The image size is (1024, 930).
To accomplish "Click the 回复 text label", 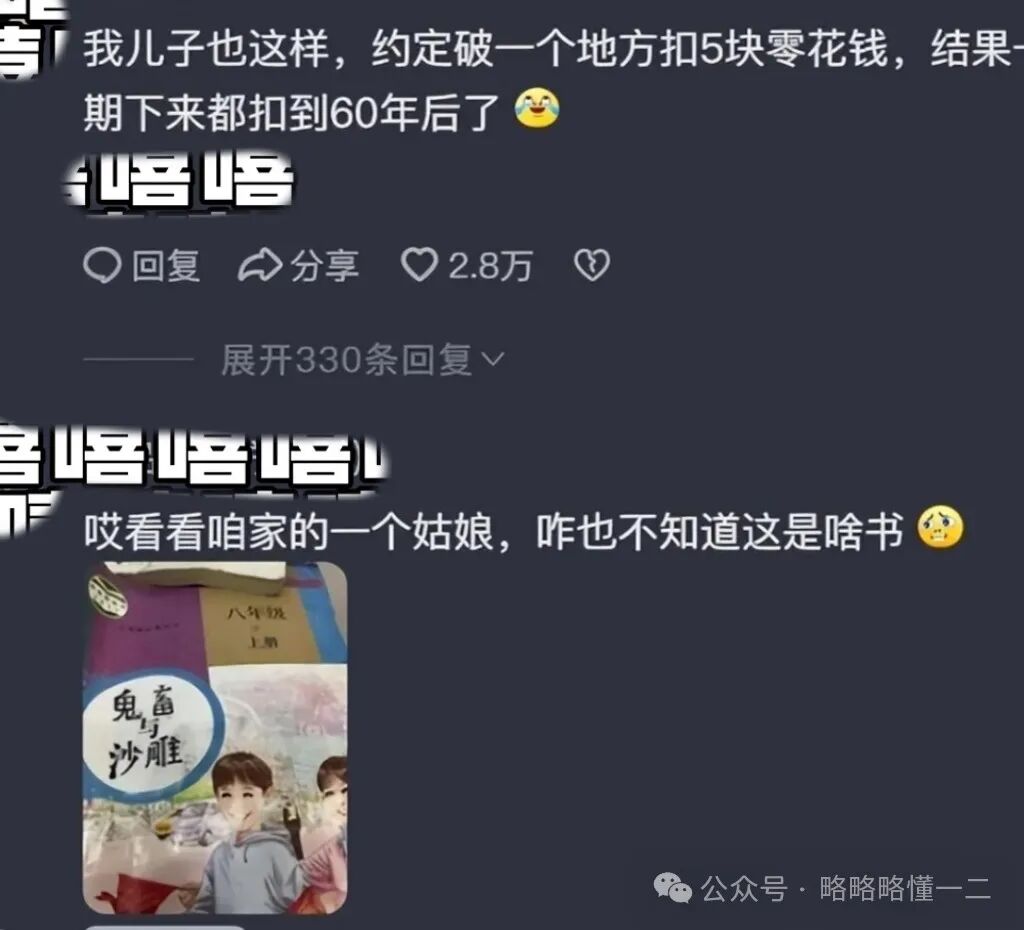I will point(166,266).
